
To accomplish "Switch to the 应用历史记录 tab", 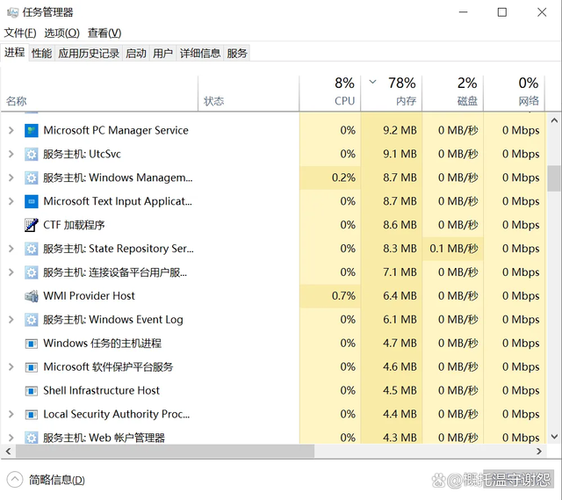I will point(89,53).
